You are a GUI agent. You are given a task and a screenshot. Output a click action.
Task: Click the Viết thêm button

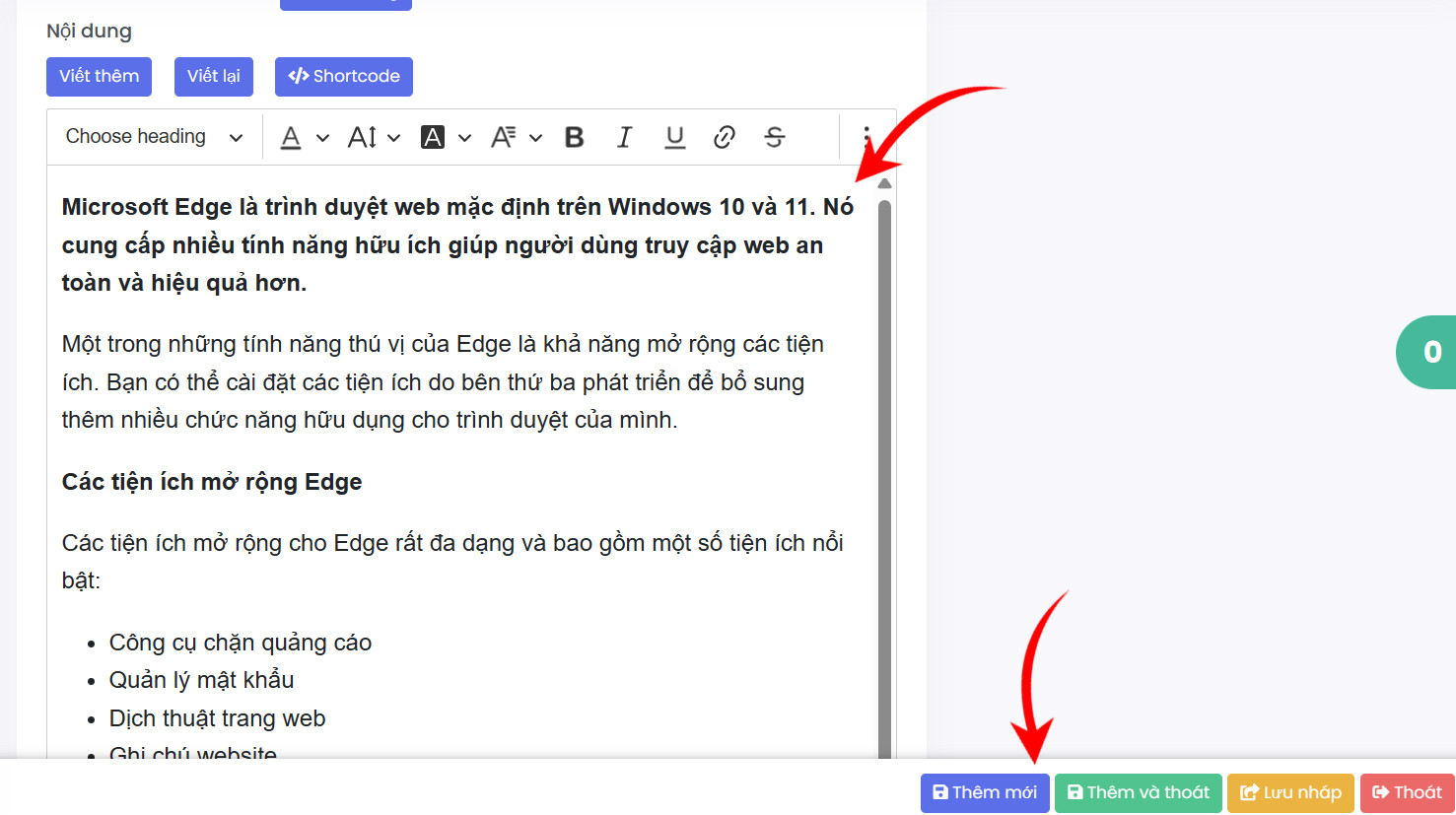click(99, 77)
